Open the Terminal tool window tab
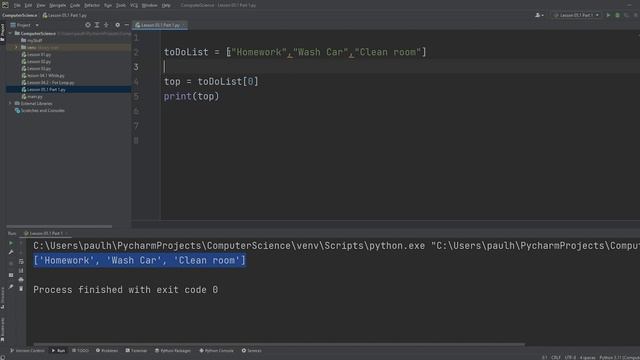 pos(136,351)
